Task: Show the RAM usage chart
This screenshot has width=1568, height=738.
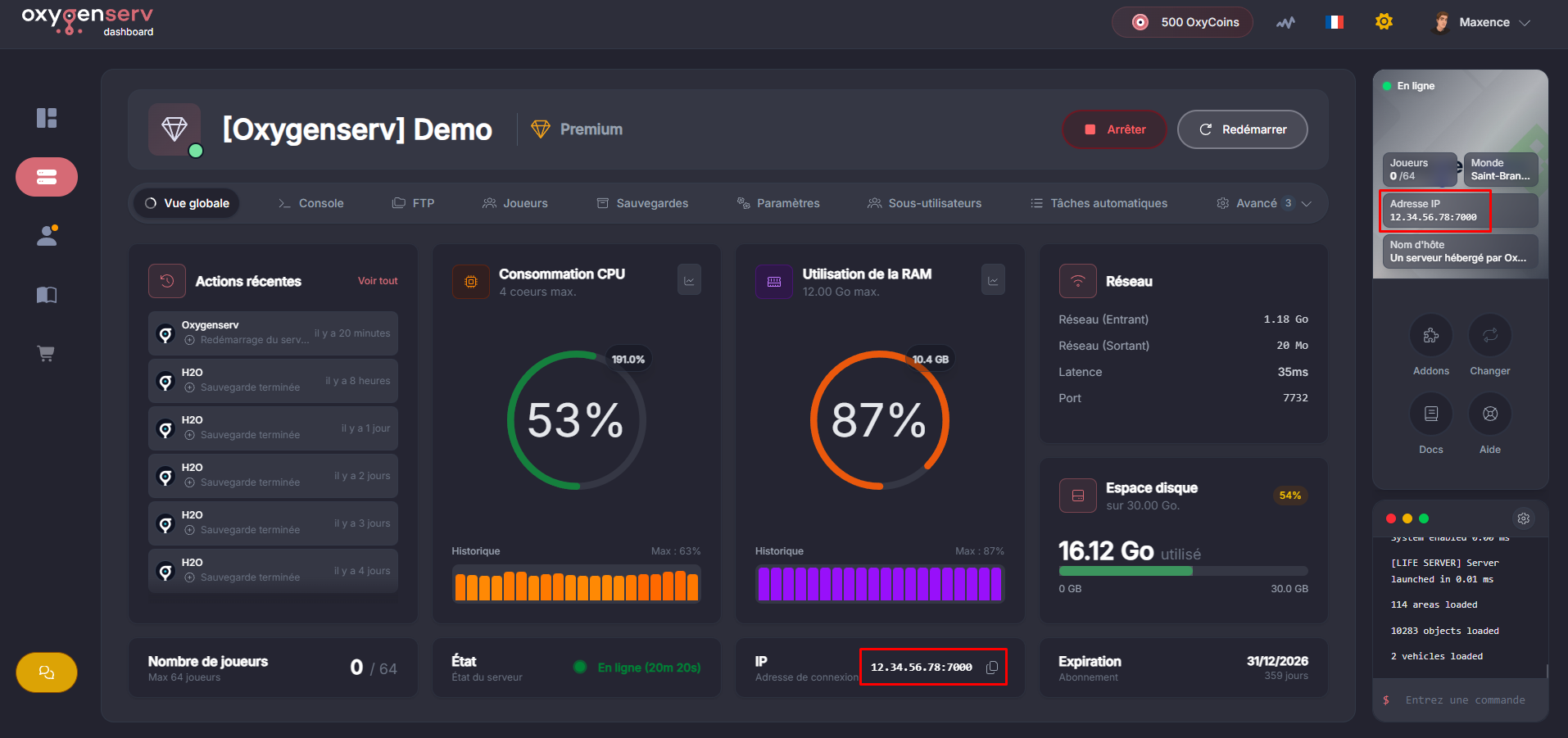Action: click(x=993, y=281)
